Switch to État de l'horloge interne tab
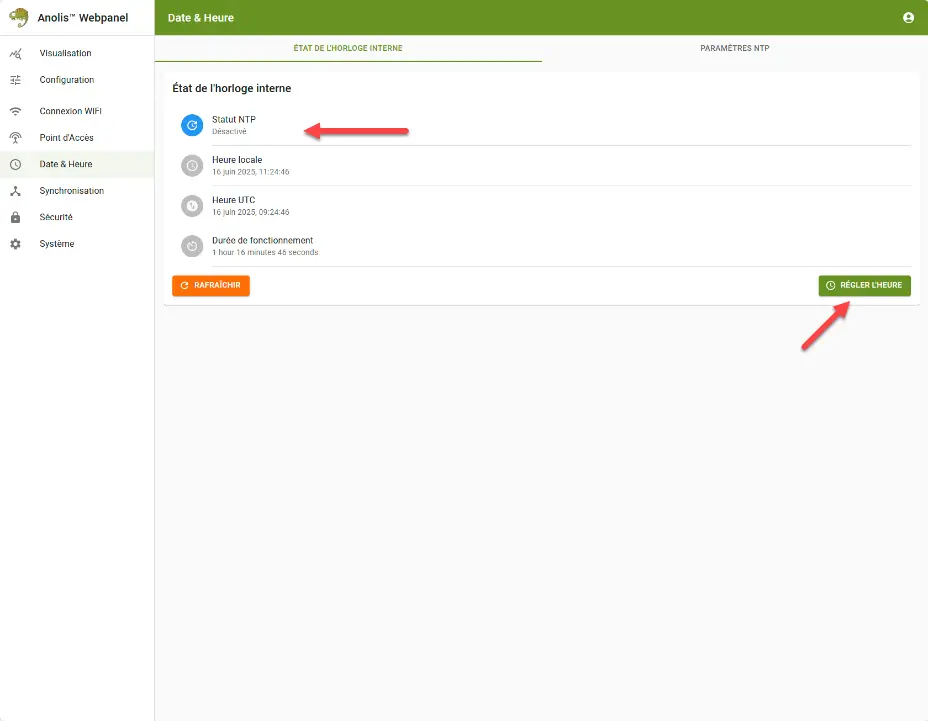 (x=348, y=49)
